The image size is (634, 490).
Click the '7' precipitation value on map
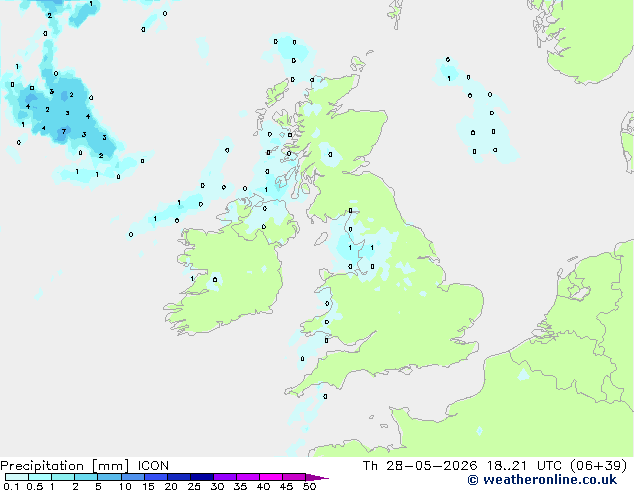pos(63,132)
